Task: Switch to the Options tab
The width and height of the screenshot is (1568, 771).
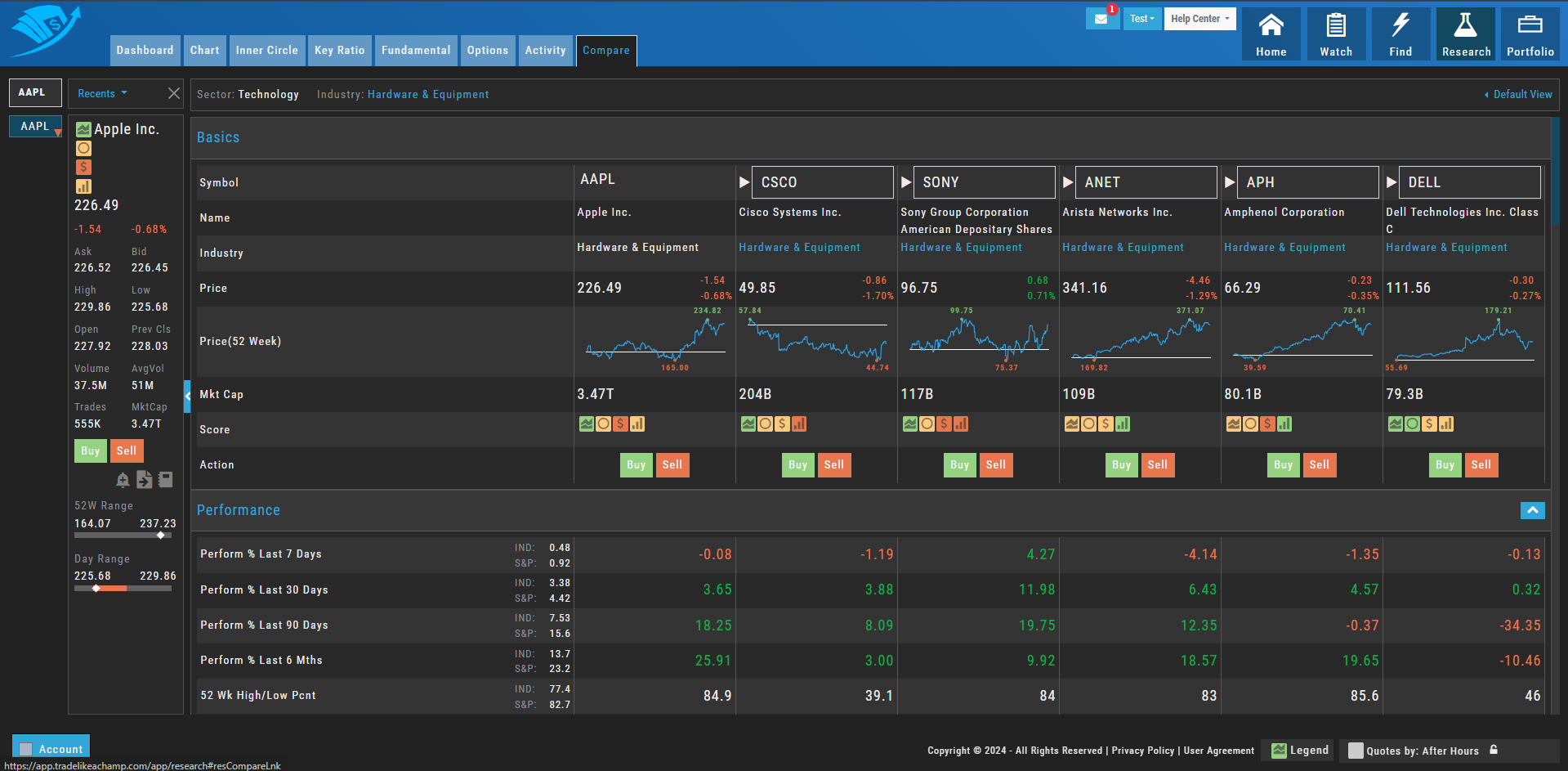Action: (488, 51)
